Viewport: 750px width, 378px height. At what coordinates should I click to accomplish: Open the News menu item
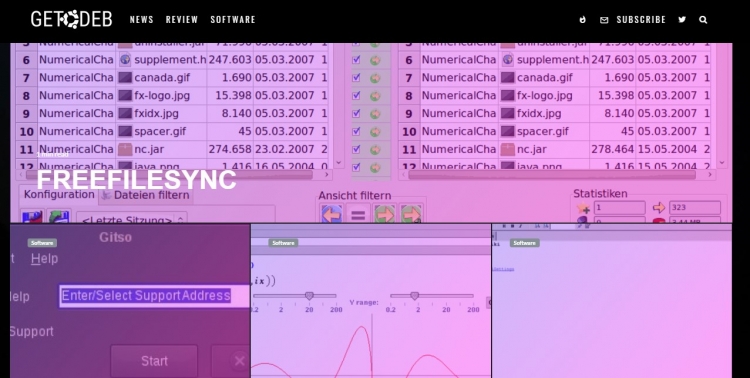(142, 20)
